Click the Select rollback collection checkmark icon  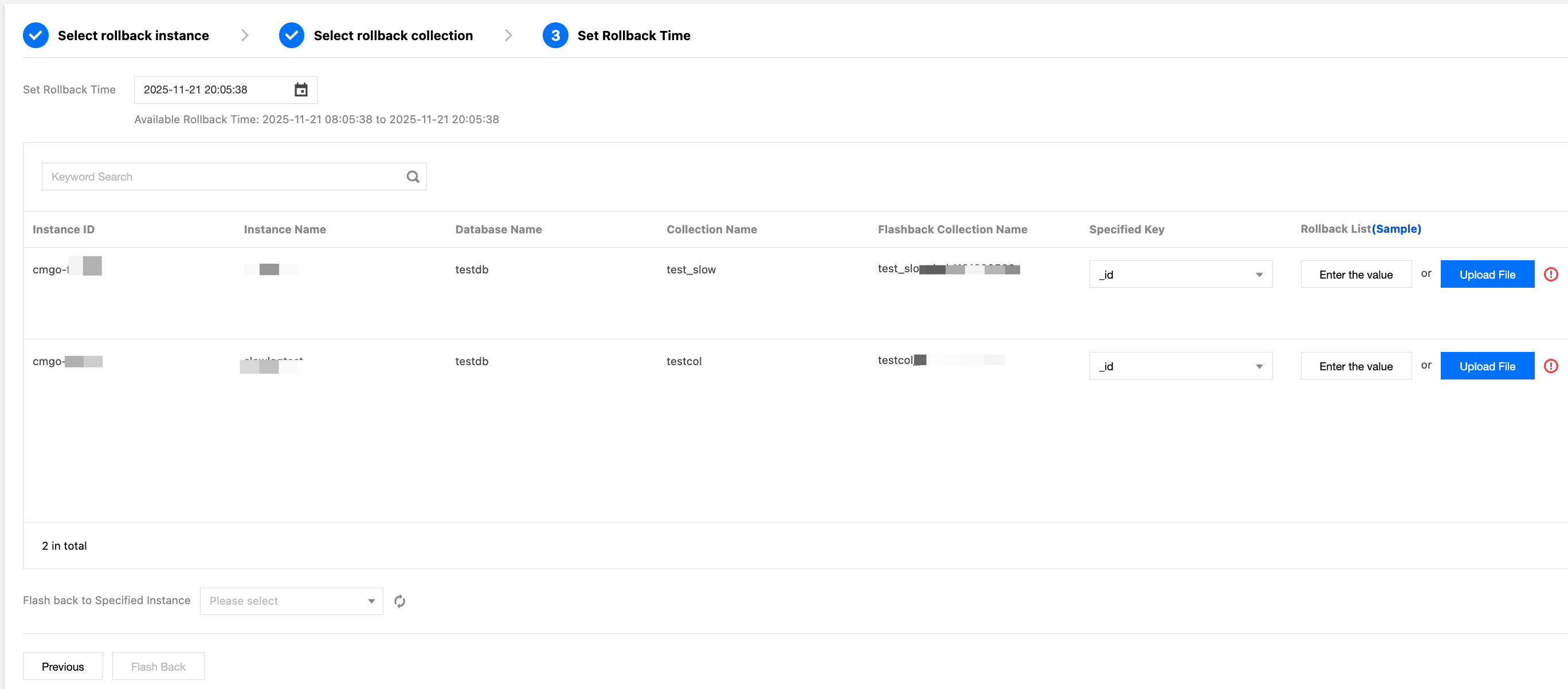(292, 36)
